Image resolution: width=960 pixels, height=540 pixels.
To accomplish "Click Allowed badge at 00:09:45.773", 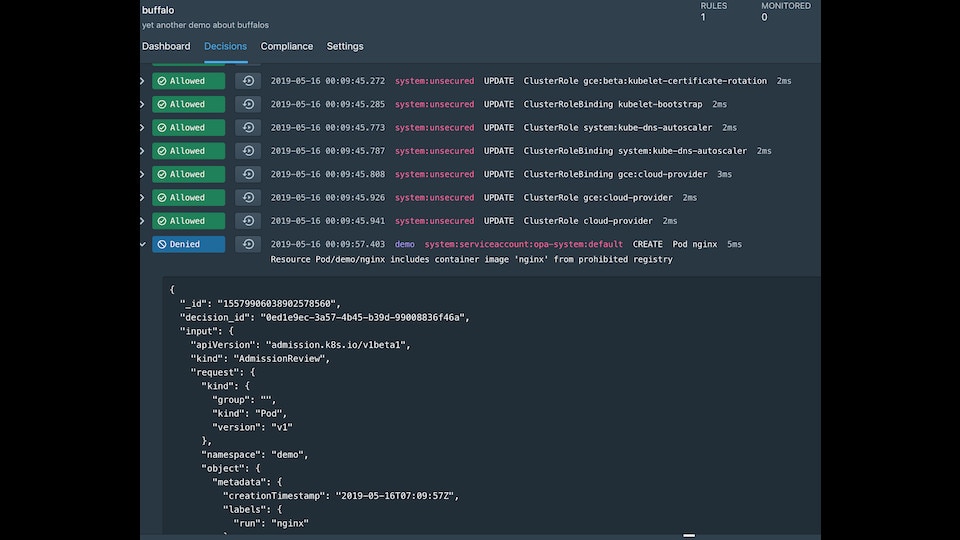I will coord(189,127).
